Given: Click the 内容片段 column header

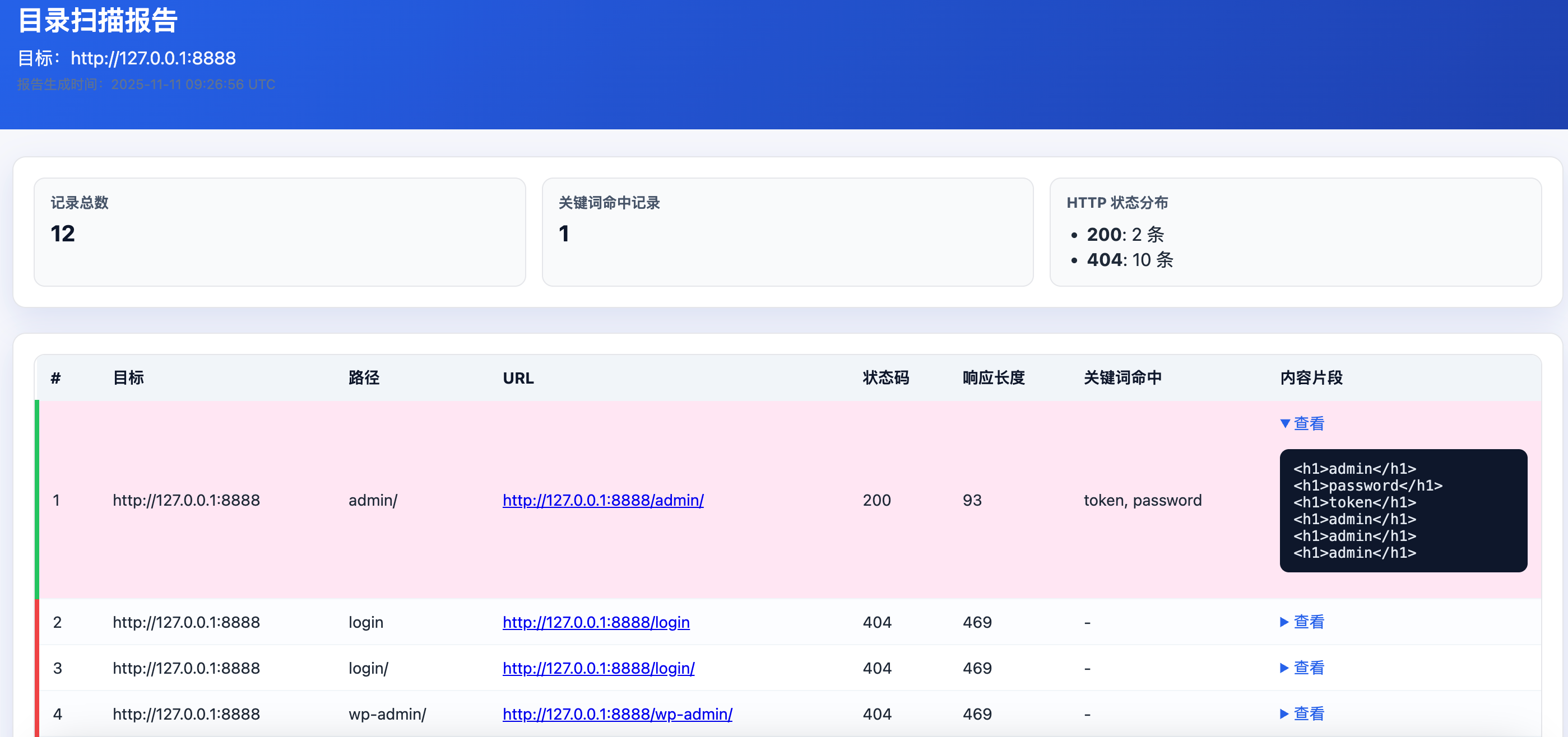Looking at the screenshot, I should (x=1311, y=377).
